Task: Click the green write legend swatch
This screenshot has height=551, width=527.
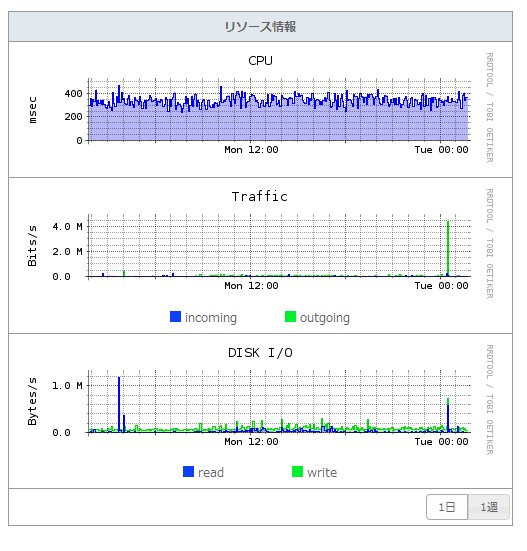Action: pos(297,472)
